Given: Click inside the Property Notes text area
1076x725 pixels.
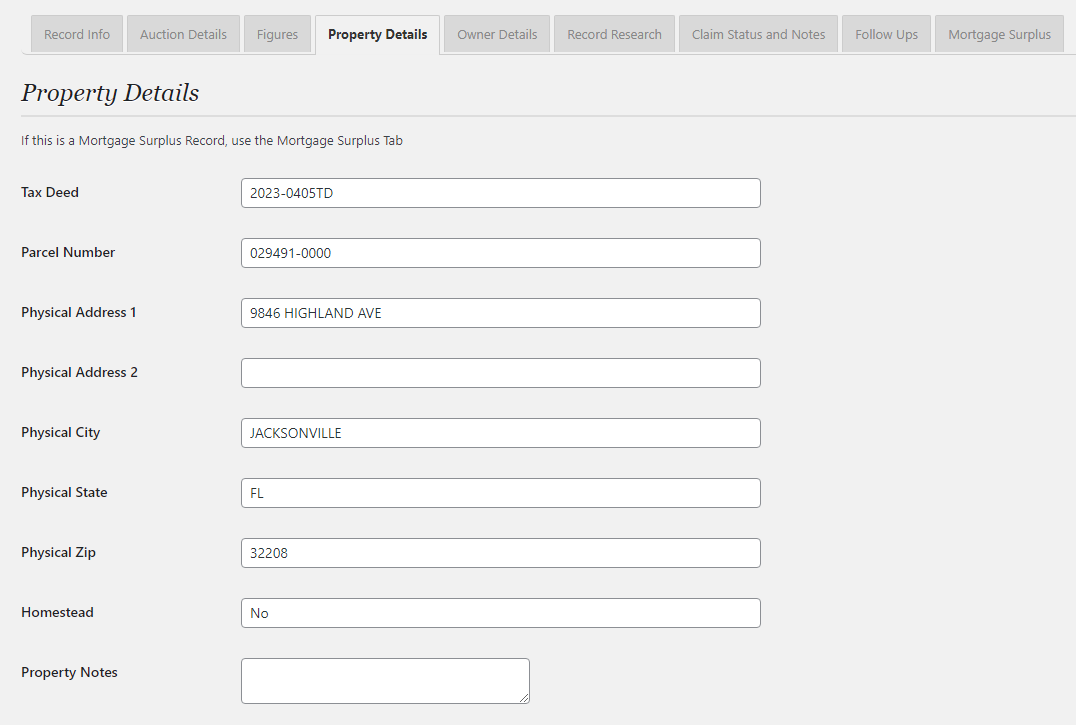Looking at the screenshot, I should point(385,680).
